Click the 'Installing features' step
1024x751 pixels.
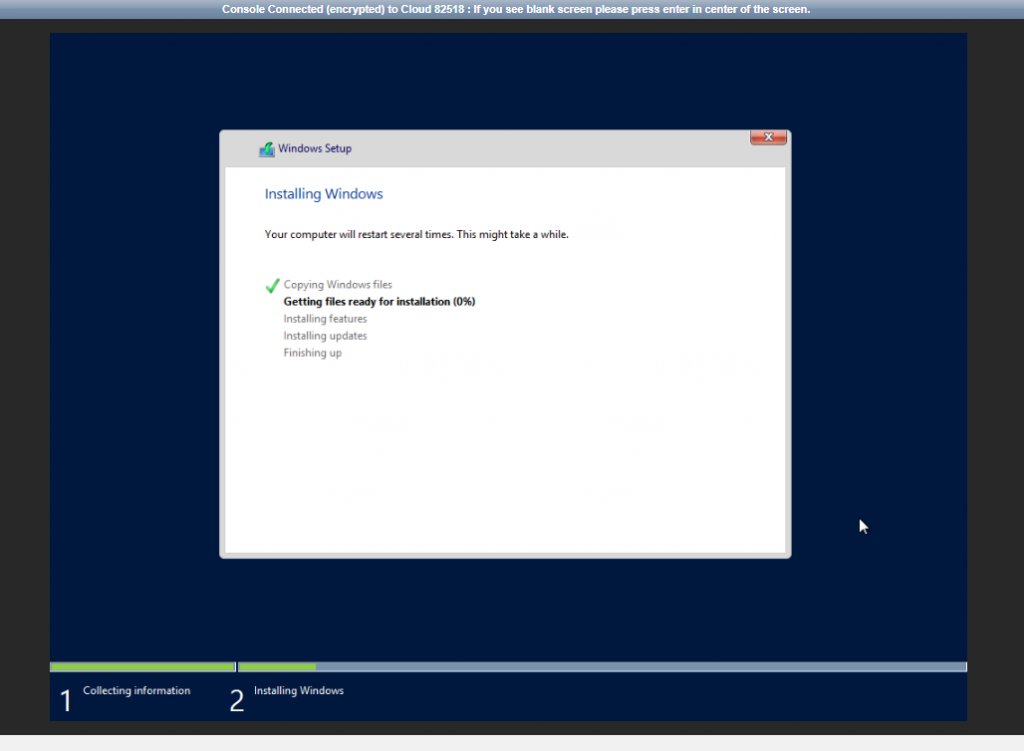(x=325, y=319)
